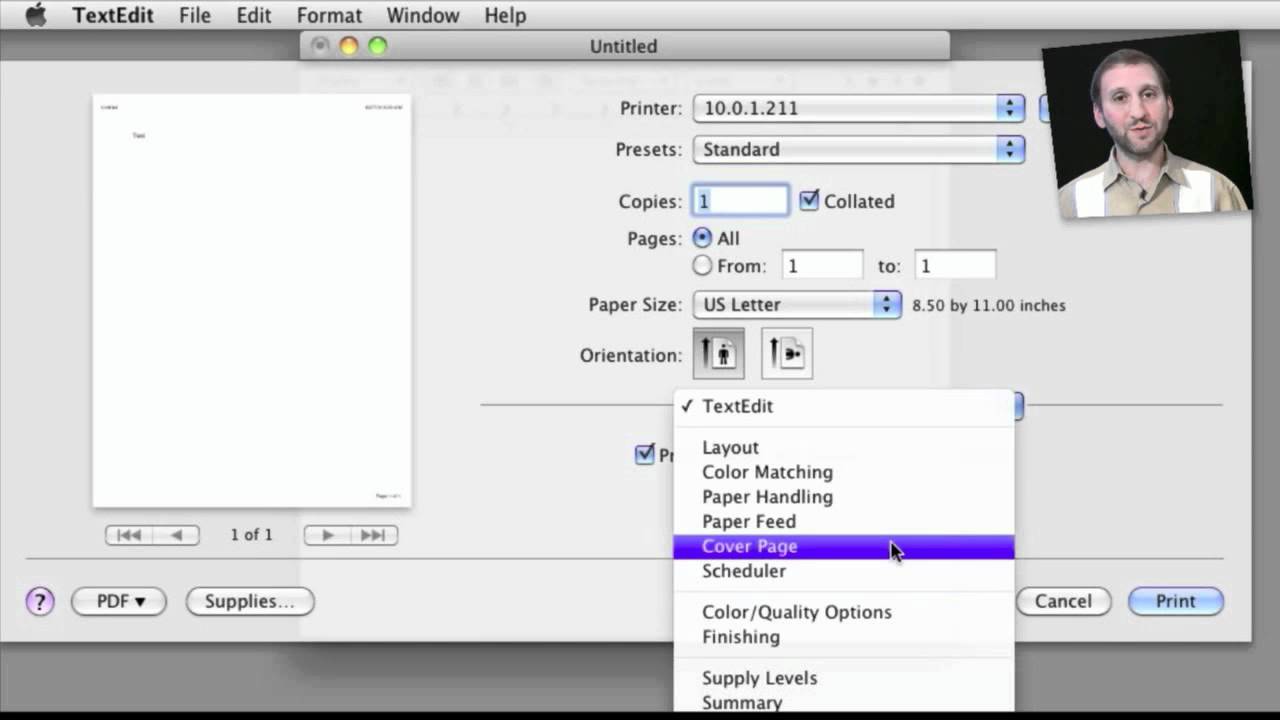Select the From page range radio button
This screenshot has height=720, width=1280.
[x=703, y=265]
